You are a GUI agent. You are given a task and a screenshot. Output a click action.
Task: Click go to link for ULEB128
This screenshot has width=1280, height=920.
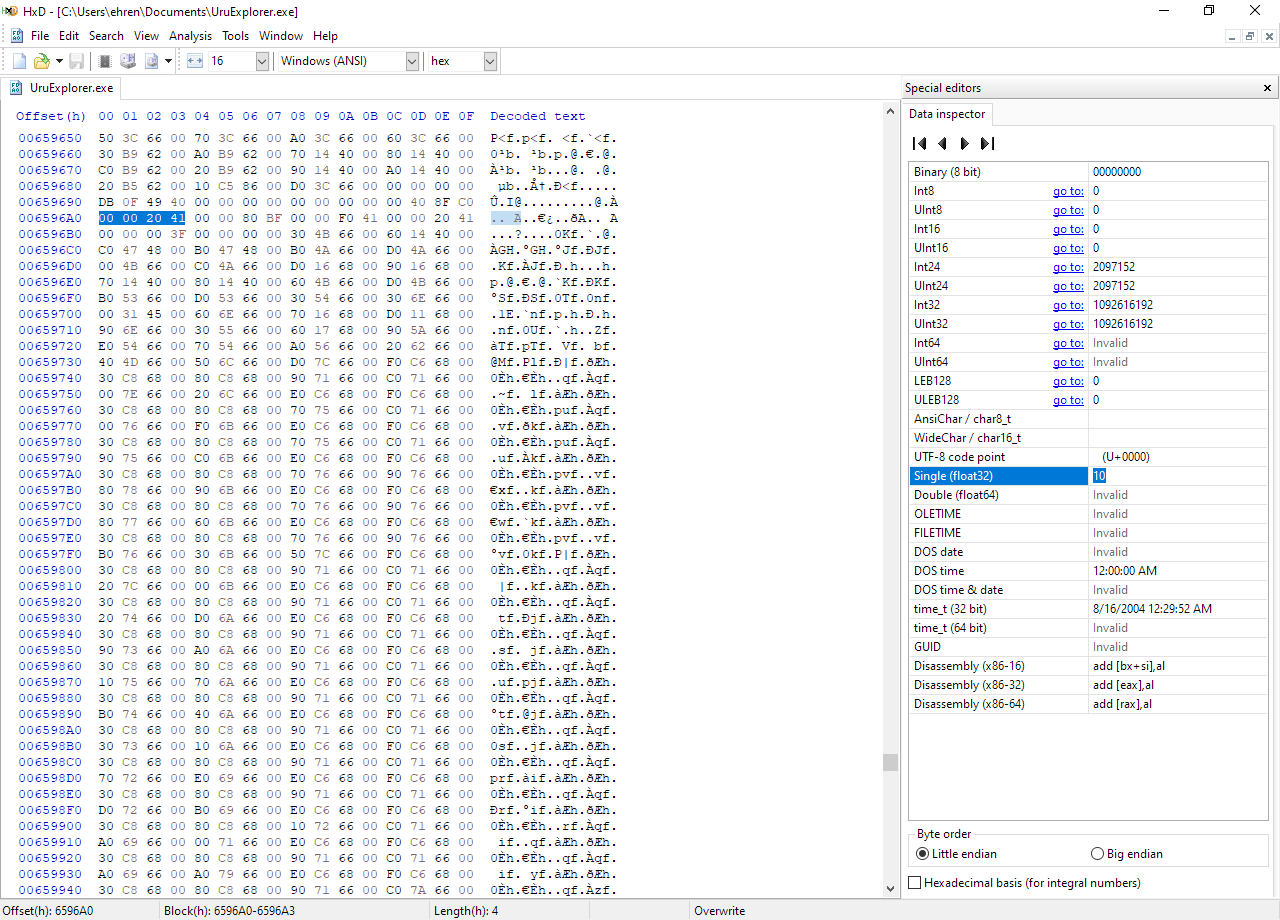[1068, 400]
